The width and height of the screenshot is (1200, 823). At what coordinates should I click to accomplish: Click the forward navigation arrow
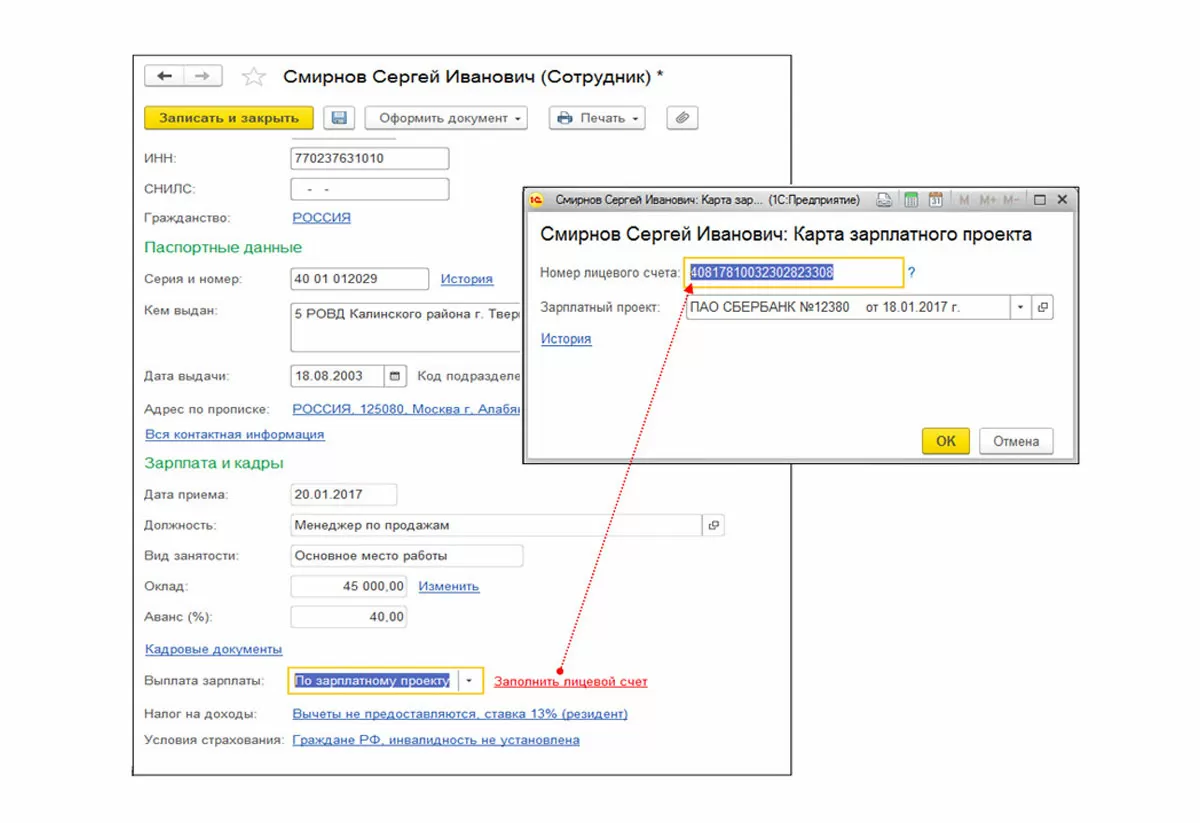tap(203, 77)
